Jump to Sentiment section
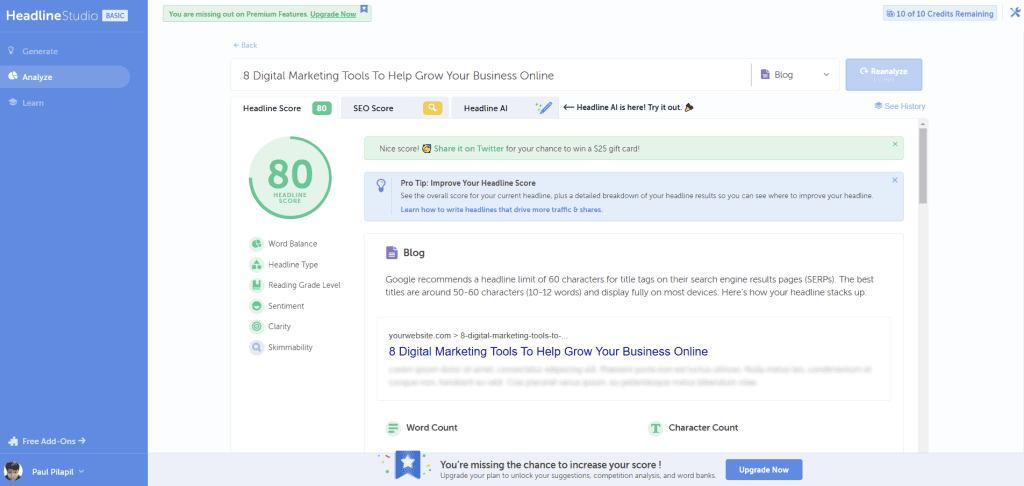Viewport: 1024px width, 486px height. click(286, 306)
